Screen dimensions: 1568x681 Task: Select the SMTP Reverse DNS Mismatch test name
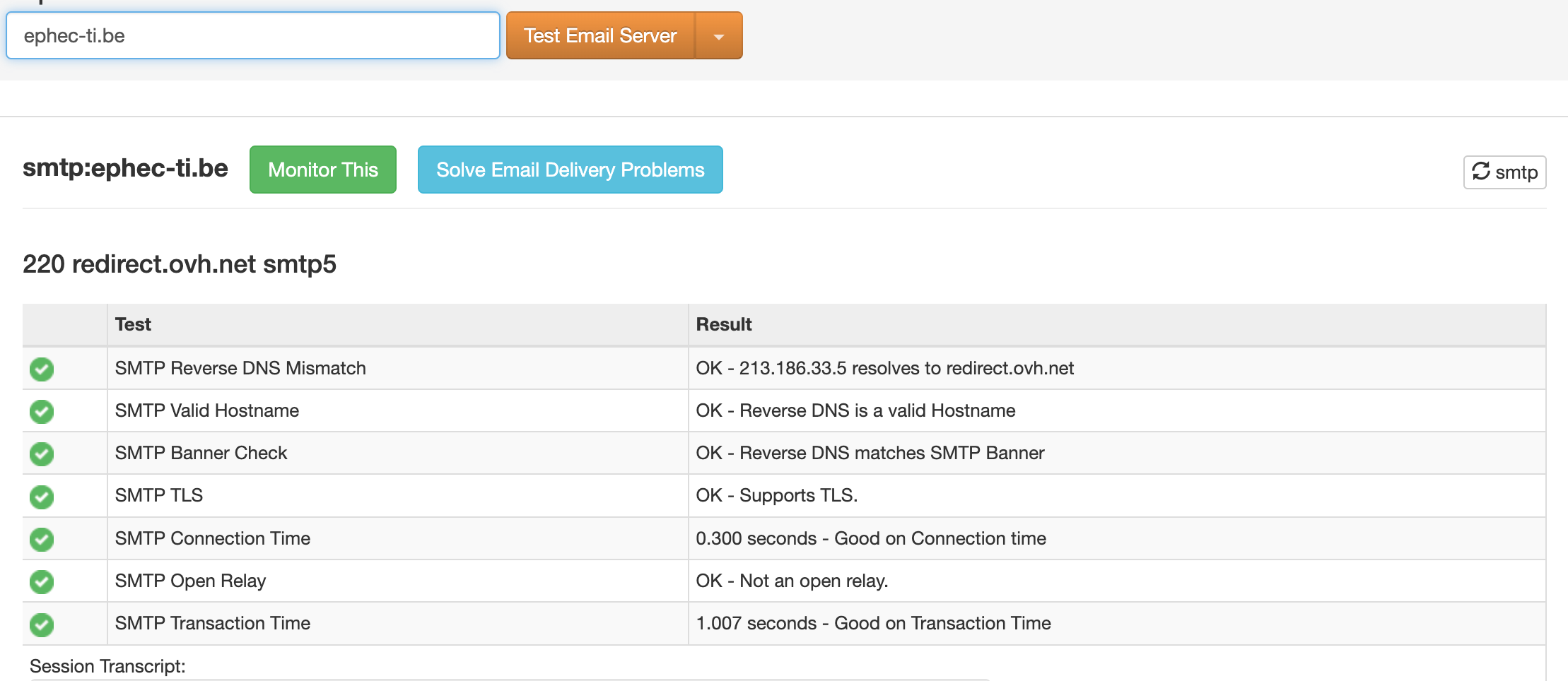240,368
